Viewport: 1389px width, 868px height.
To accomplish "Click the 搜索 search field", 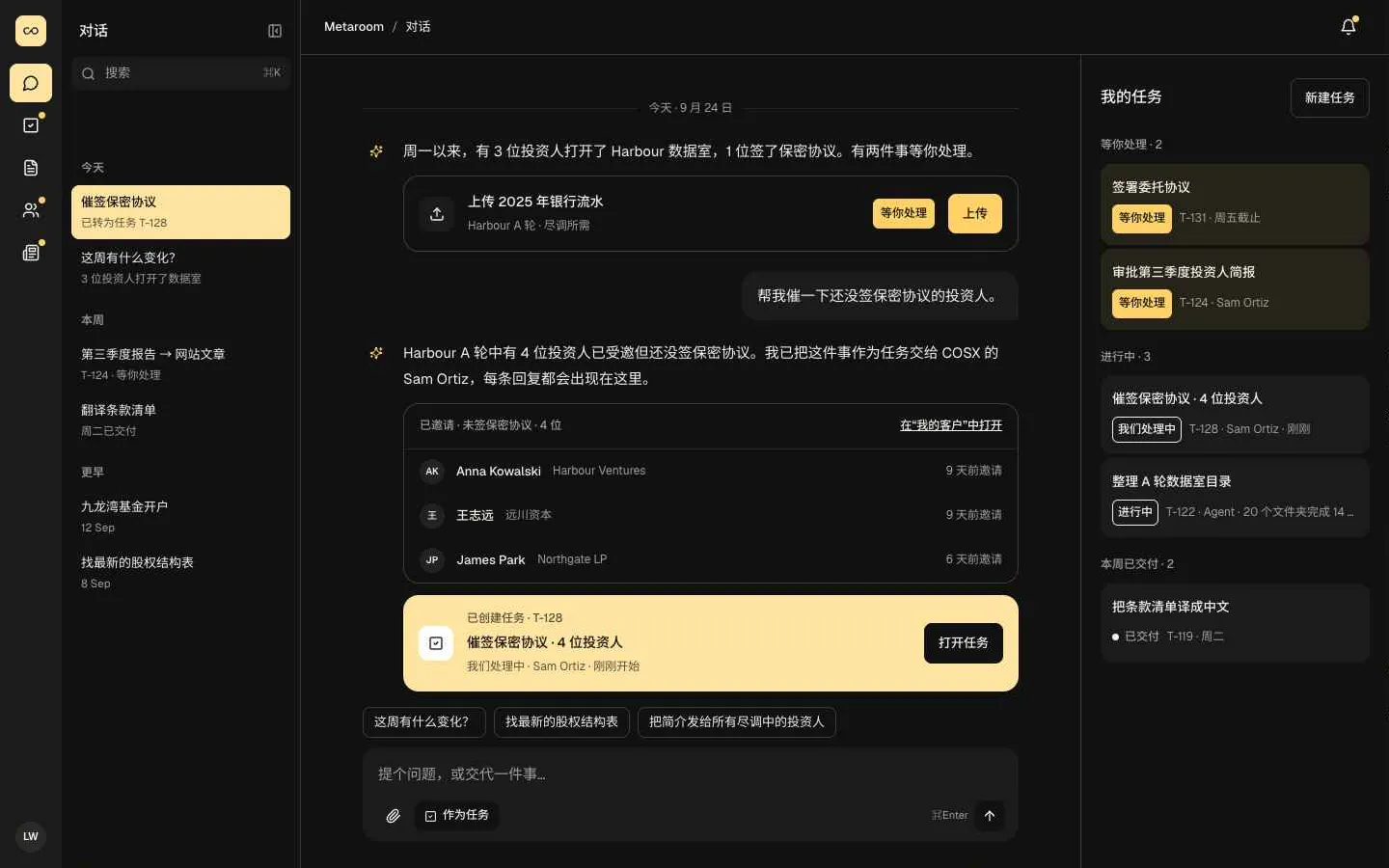I will [180, 73].
